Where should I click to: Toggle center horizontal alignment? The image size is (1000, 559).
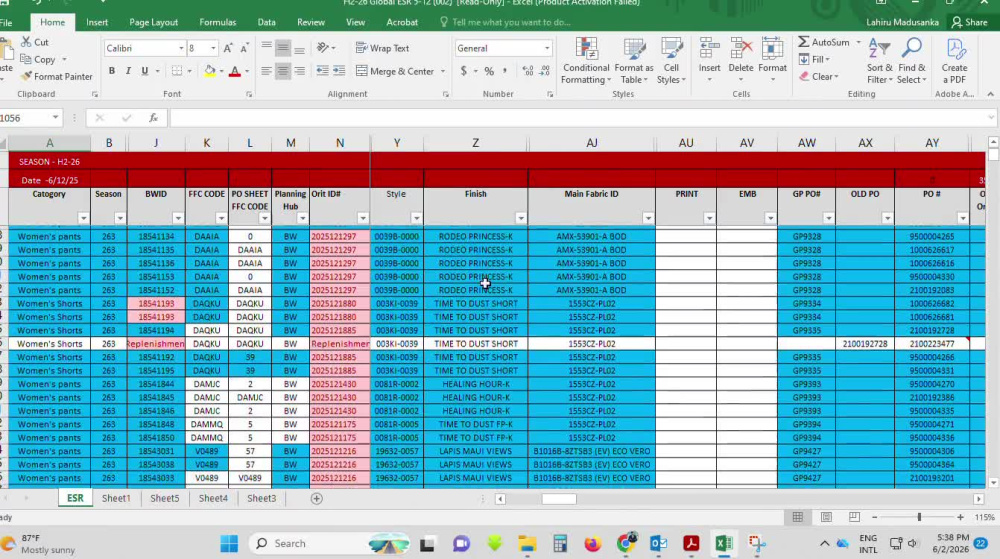pos(283,71)
